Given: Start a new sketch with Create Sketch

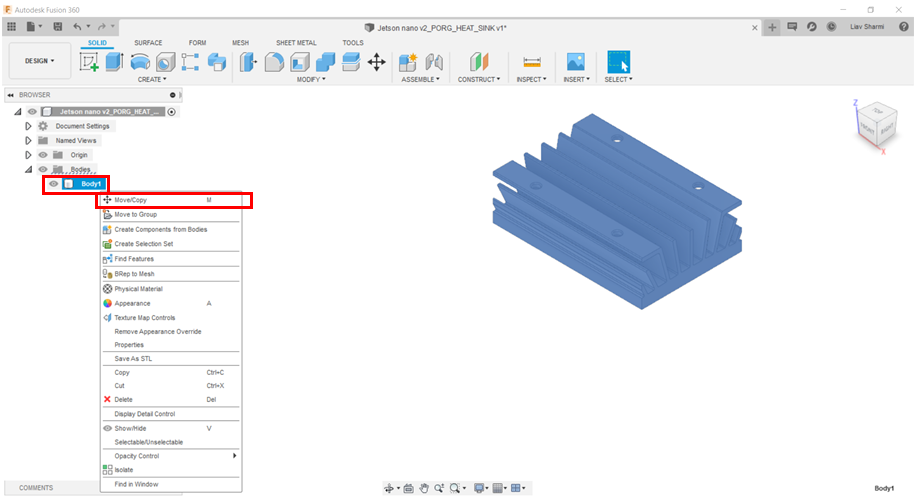Looking at the screenshot, I should 89,62.
